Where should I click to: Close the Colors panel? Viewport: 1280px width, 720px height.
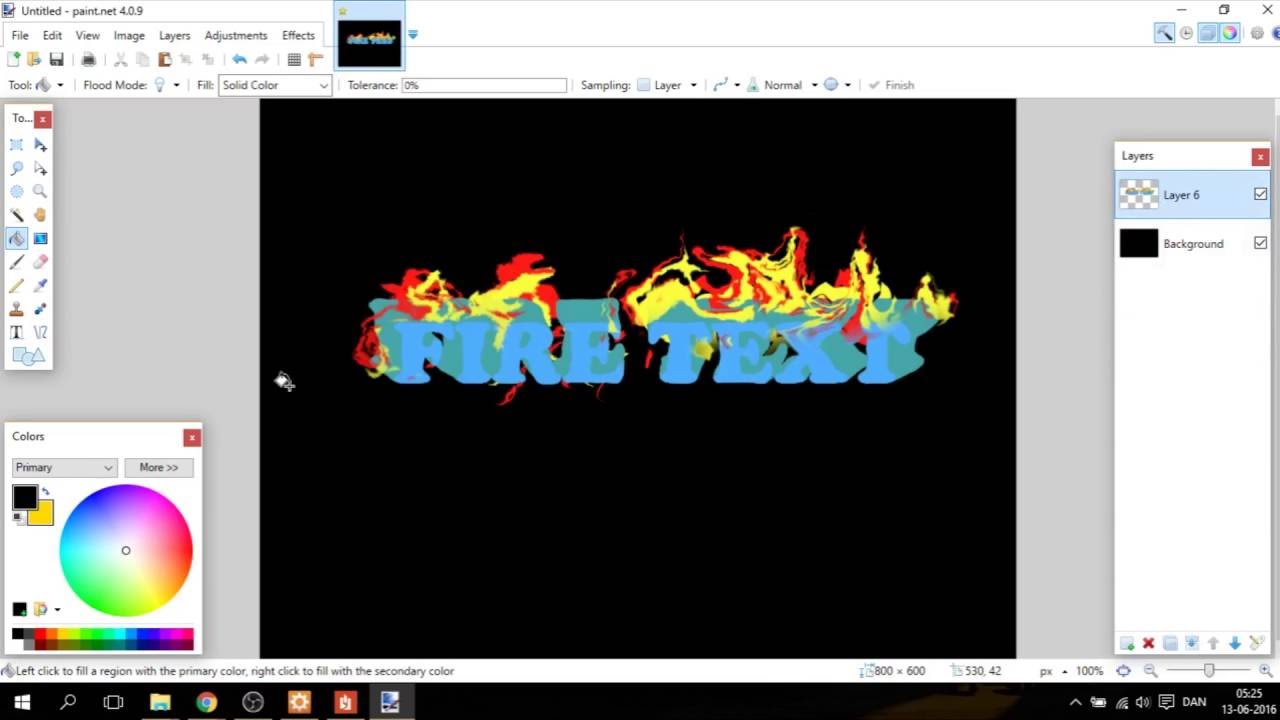(x=191, y=437)
